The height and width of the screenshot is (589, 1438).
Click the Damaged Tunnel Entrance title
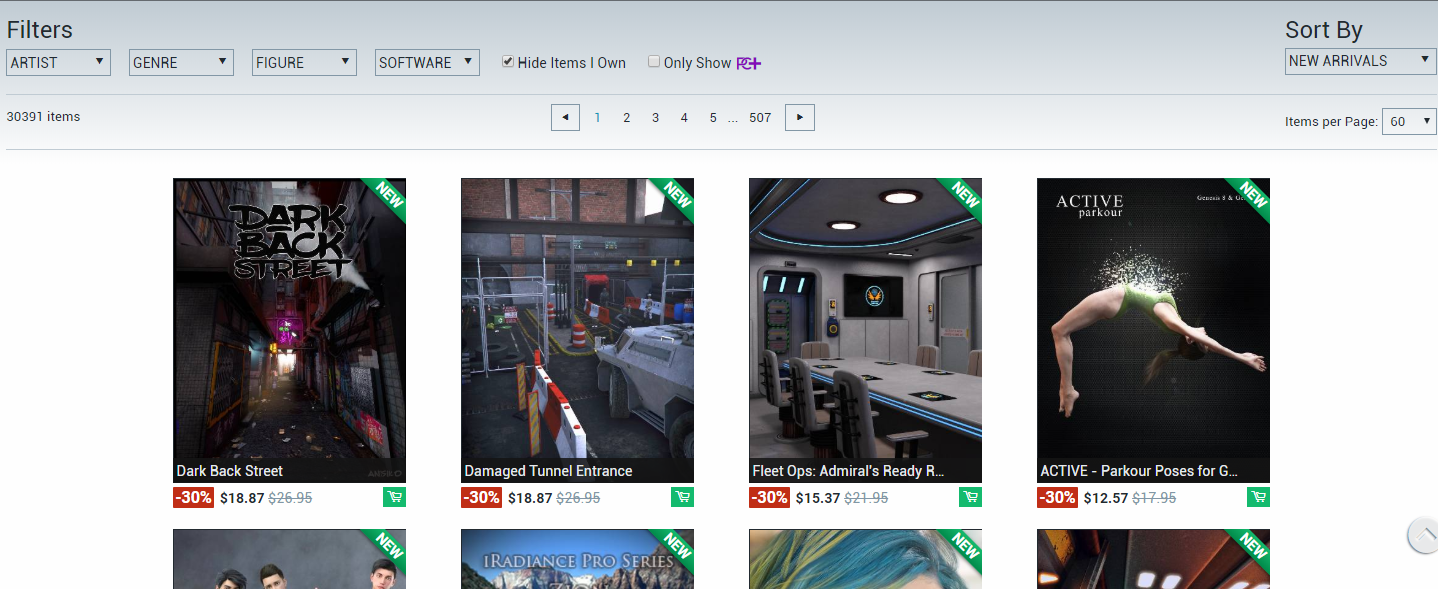(x=548, y=471)
